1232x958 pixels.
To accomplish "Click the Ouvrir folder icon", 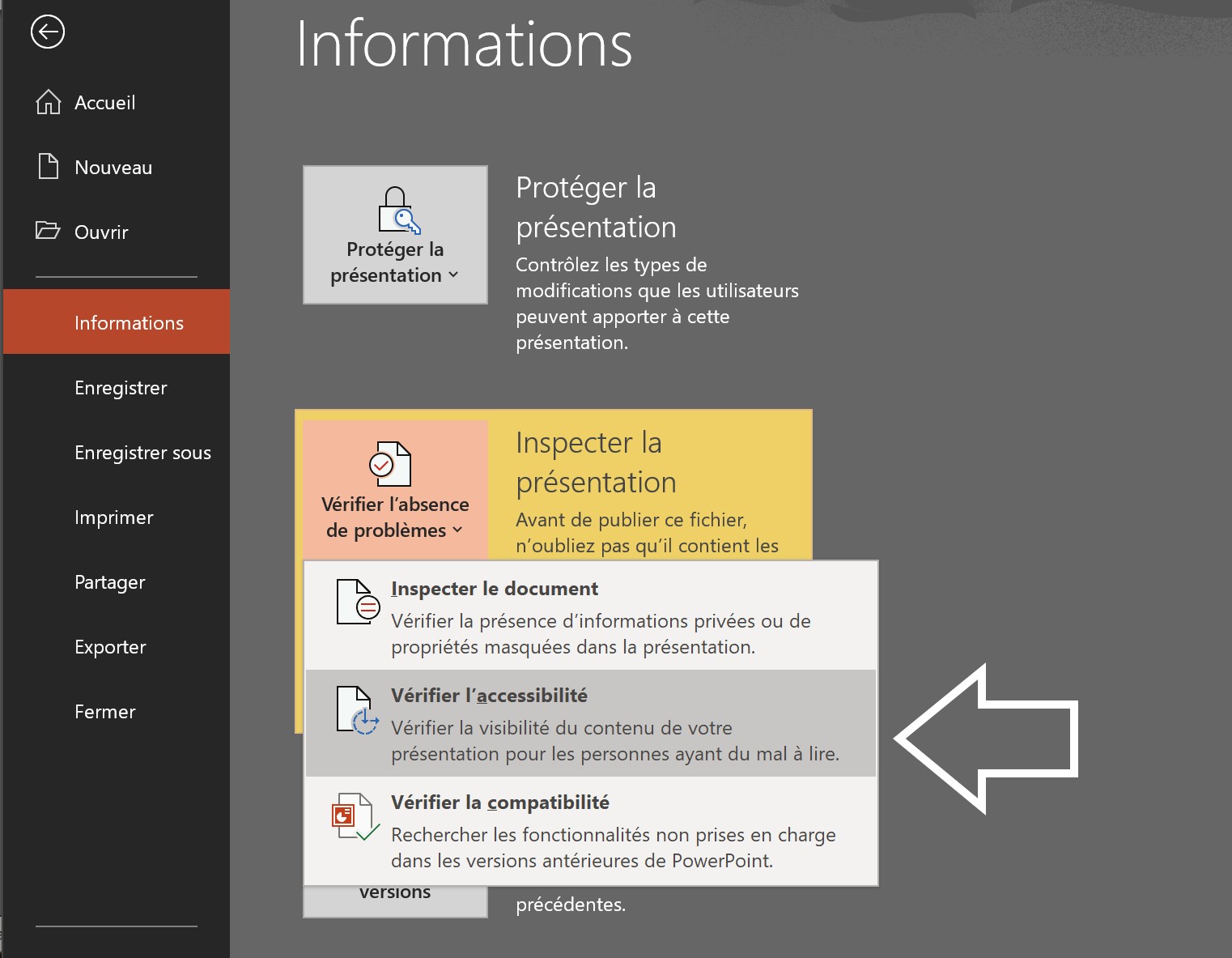I will tap(49, 232).
